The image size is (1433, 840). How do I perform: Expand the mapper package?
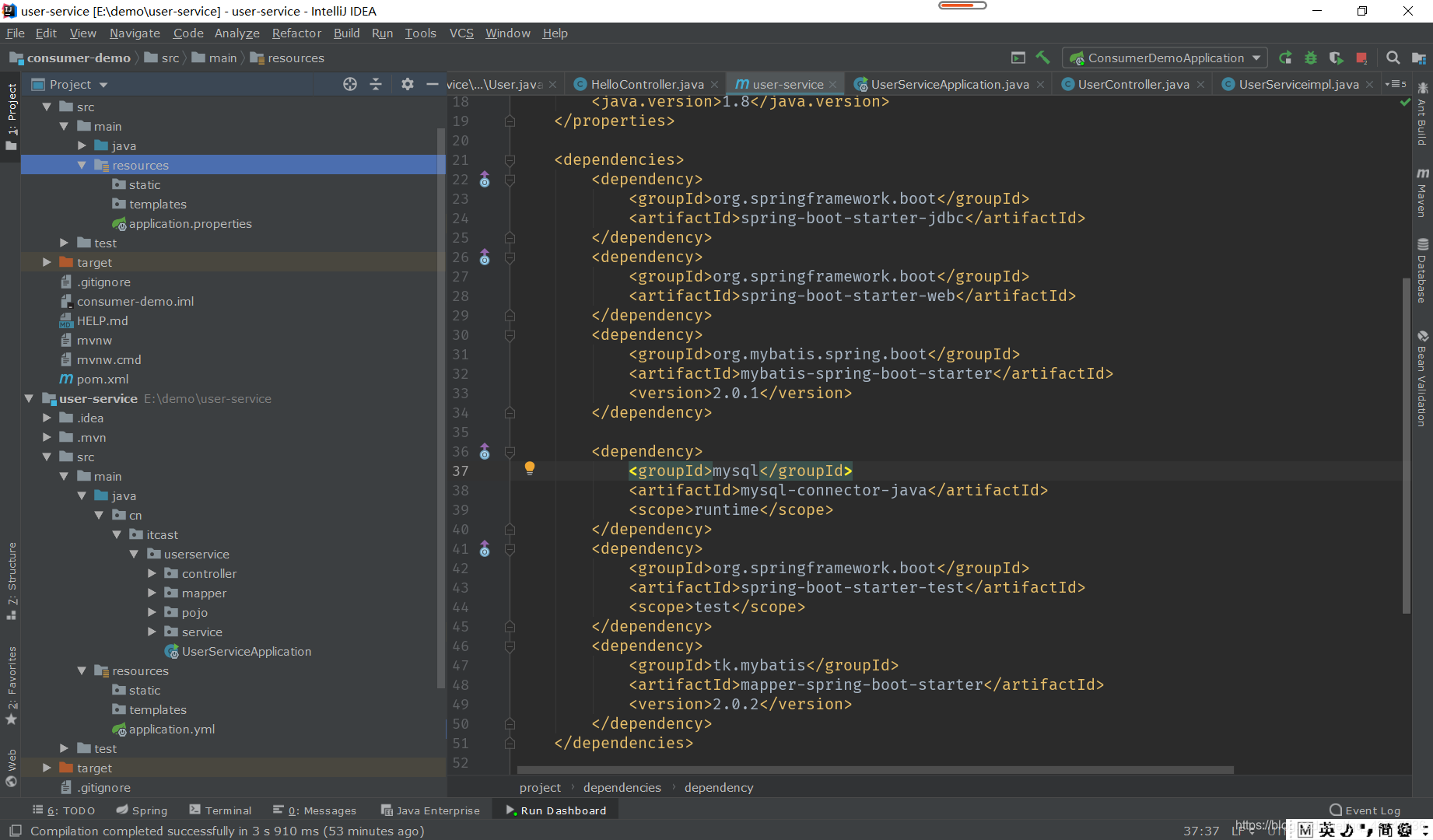pyautogui.click(x=152, y=593)
